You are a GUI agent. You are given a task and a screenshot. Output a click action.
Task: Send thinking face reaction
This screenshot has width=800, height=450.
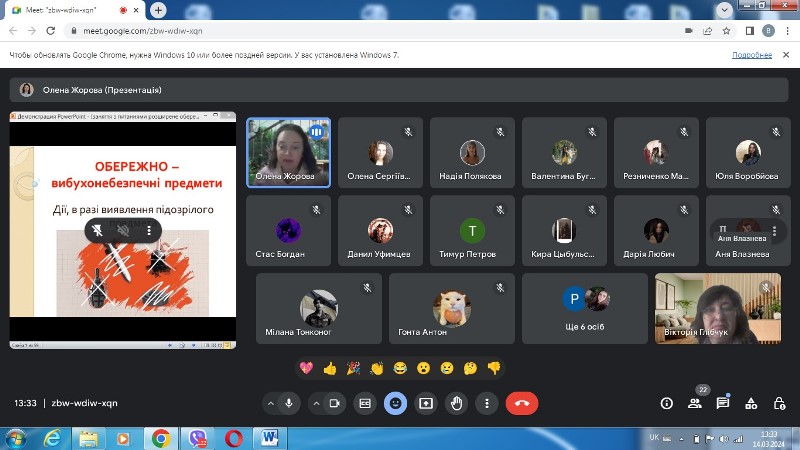(x=470, y=368)
